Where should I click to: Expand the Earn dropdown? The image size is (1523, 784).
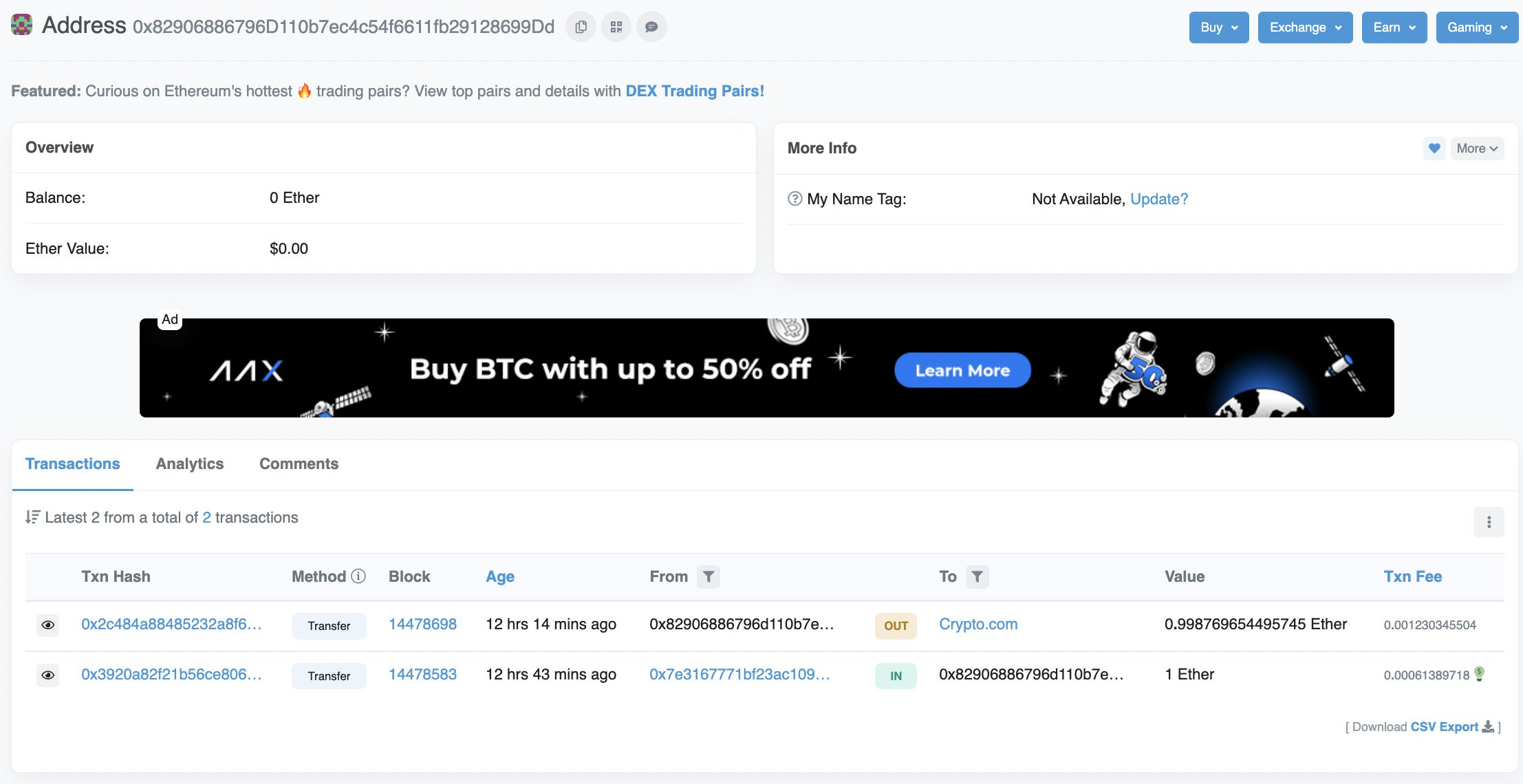point(1394,28)
